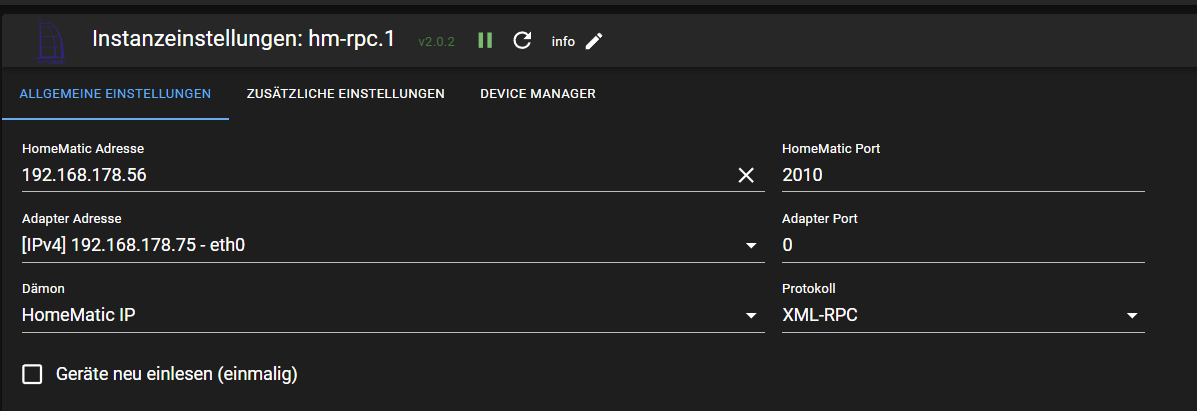This screenshot has height=411, width=1197.
Task: Focus the HomeMatic Adresse text field
Action: (x=370, y=176)
